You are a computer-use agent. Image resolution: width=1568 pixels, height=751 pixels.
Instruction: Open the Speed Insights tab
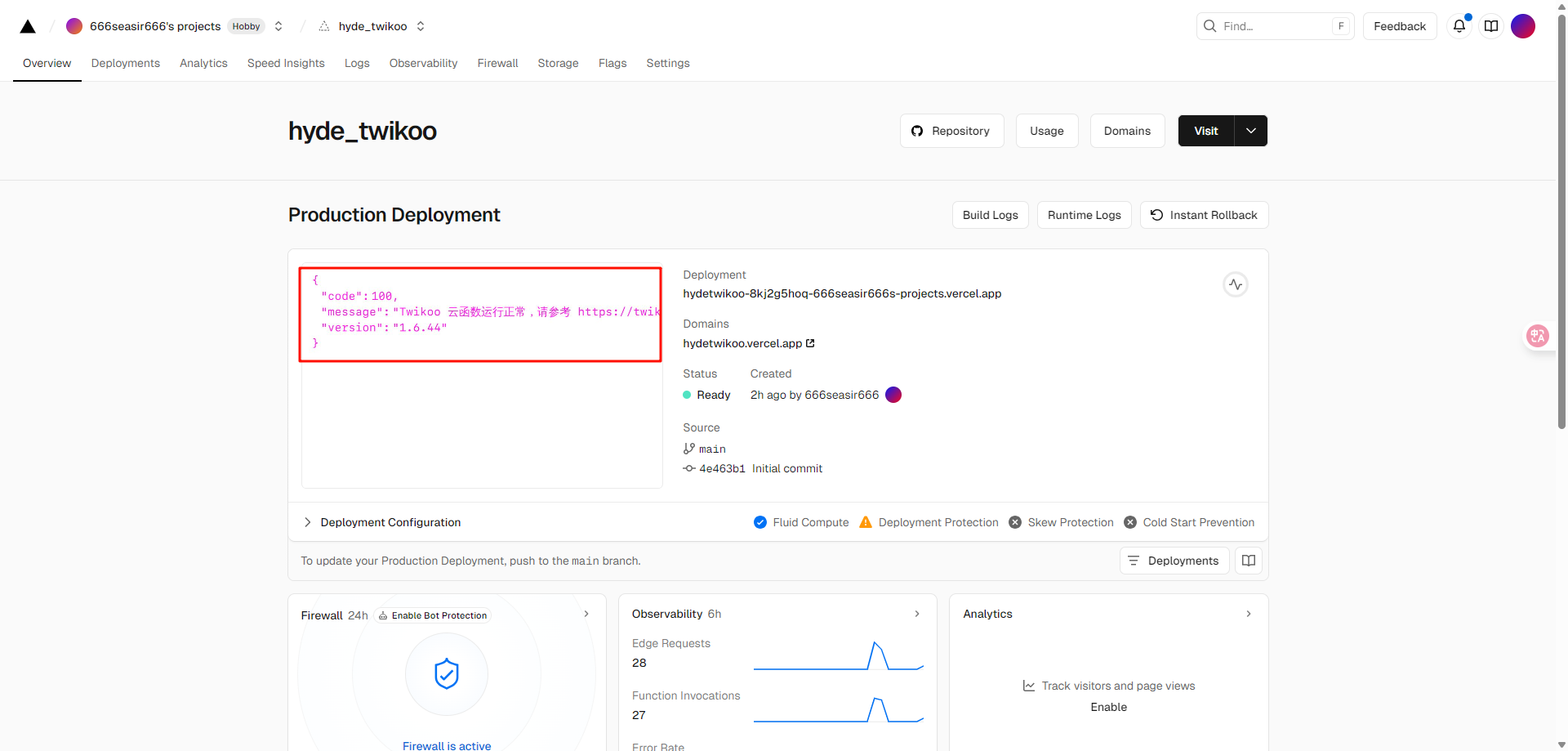(x=286, y=63)
